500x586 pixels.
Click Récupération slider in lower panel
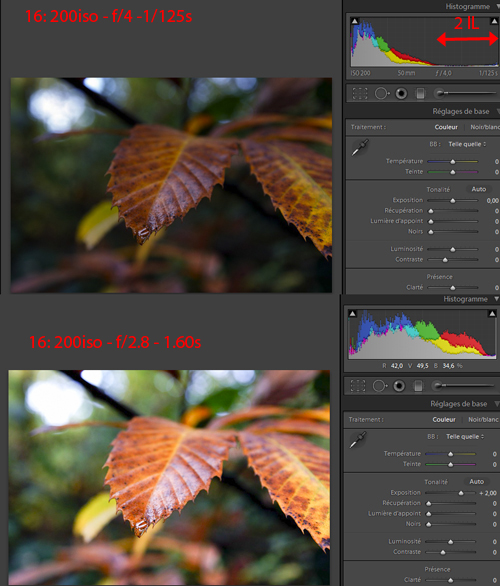(450, 503)
